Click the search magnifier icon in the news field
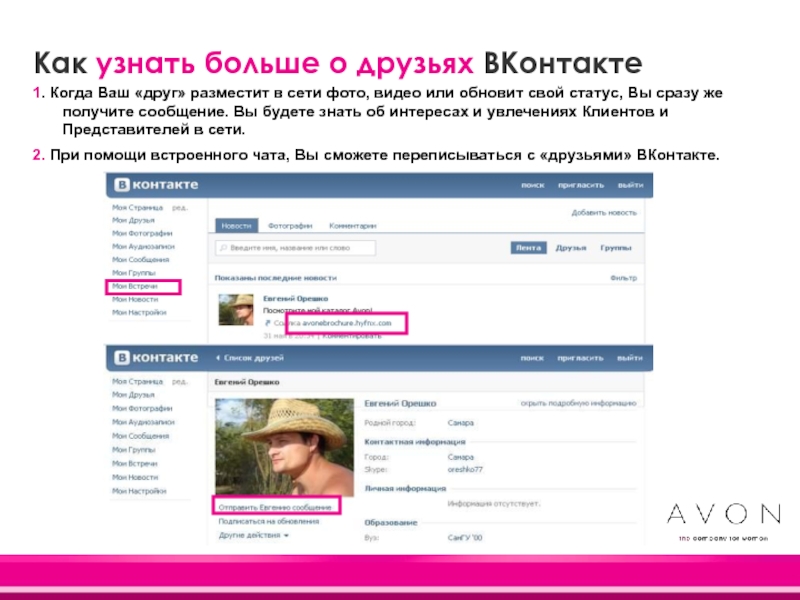Viewport: 800px width, 600px height. pyautogui.click(x=223, y=248)
